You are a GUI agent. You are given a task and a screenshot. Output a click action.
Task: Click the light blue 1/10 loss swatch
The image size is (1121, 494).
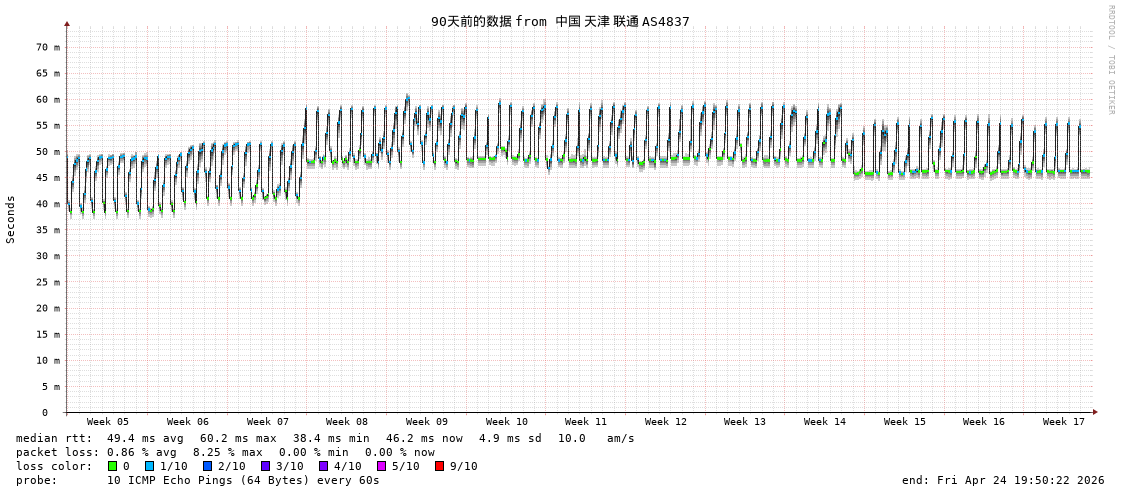coord(150,466)
